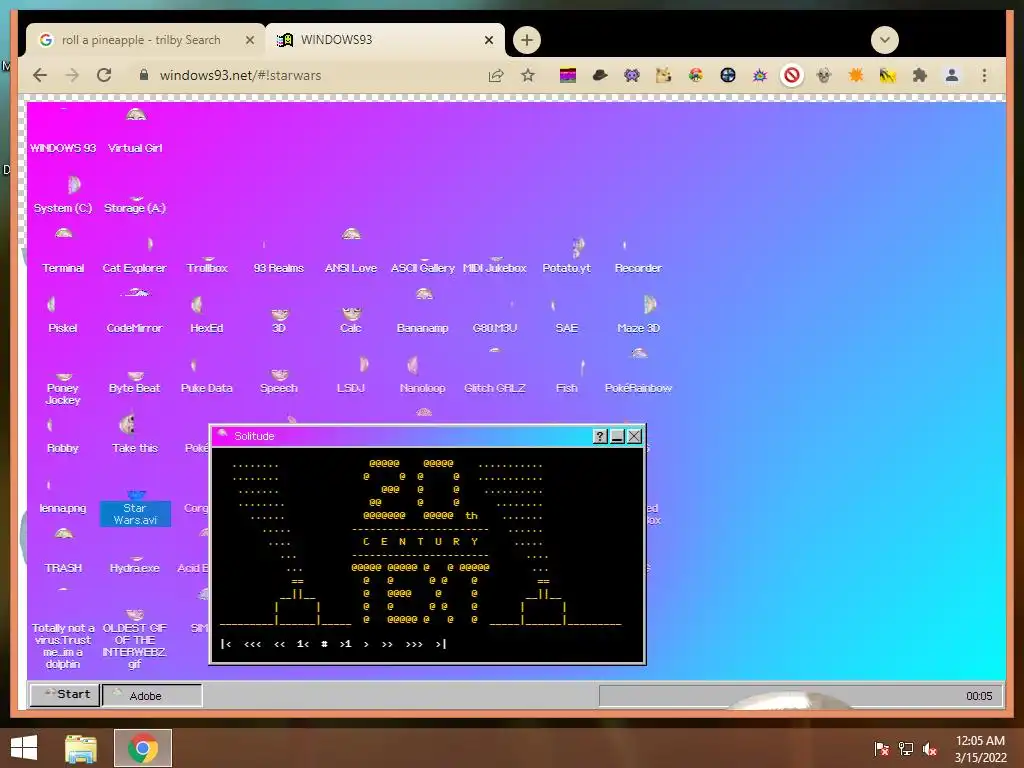Select the Adobe taskbar item
This screenshot has width=1024, height=768.
pos(152,696)
